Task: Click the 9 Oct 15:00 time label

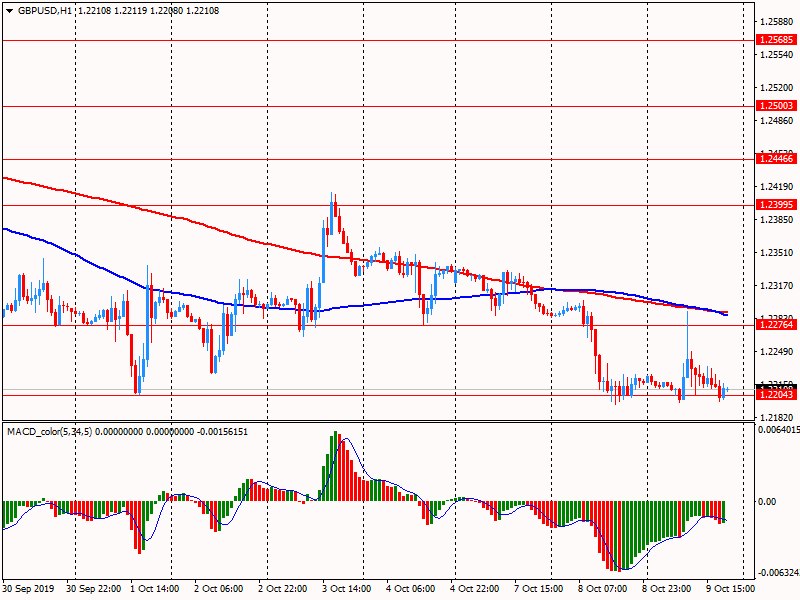Action: point(731,590)
